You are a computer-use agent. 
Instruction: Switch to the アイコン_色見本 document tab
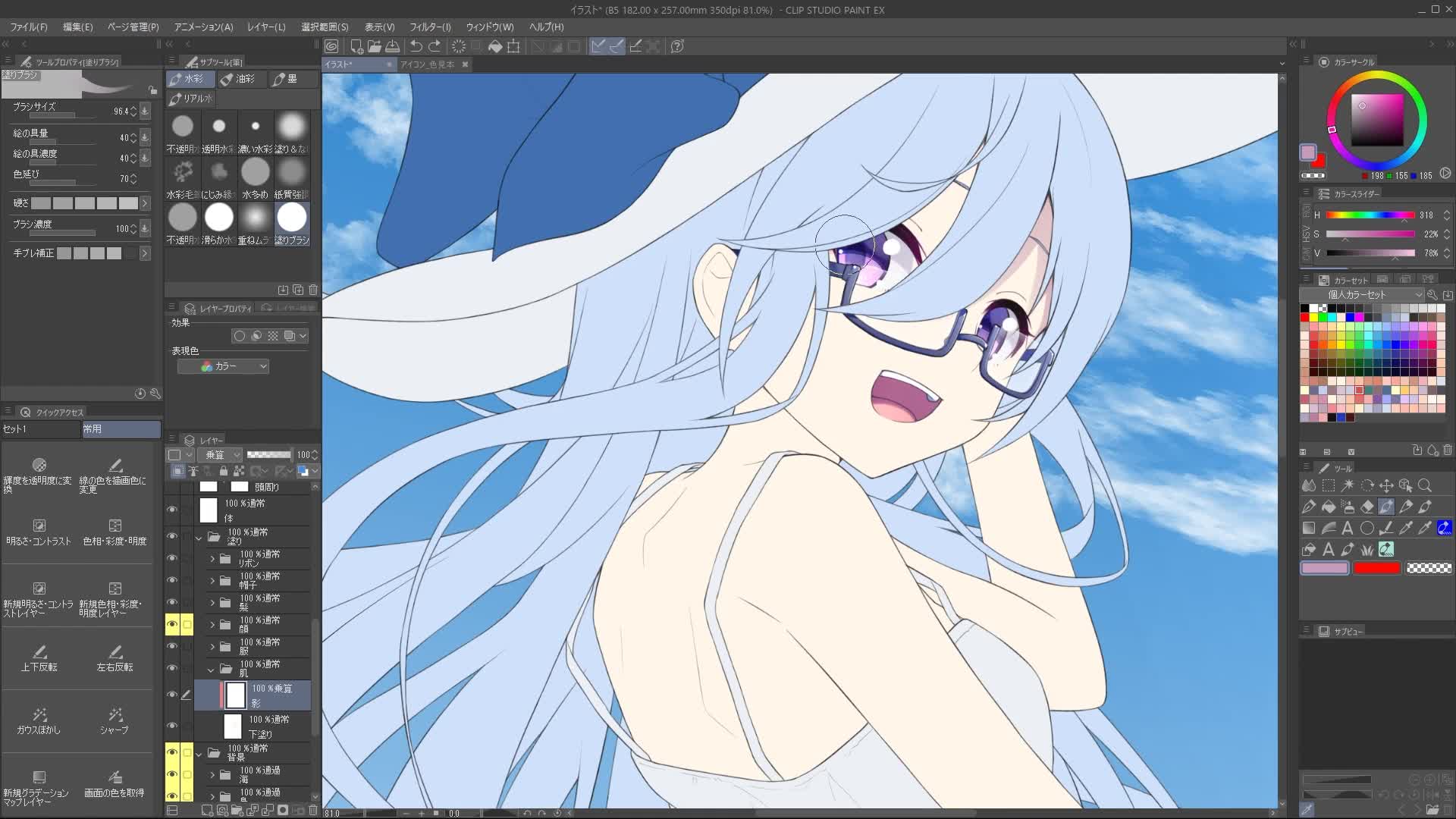coord(427,64)
